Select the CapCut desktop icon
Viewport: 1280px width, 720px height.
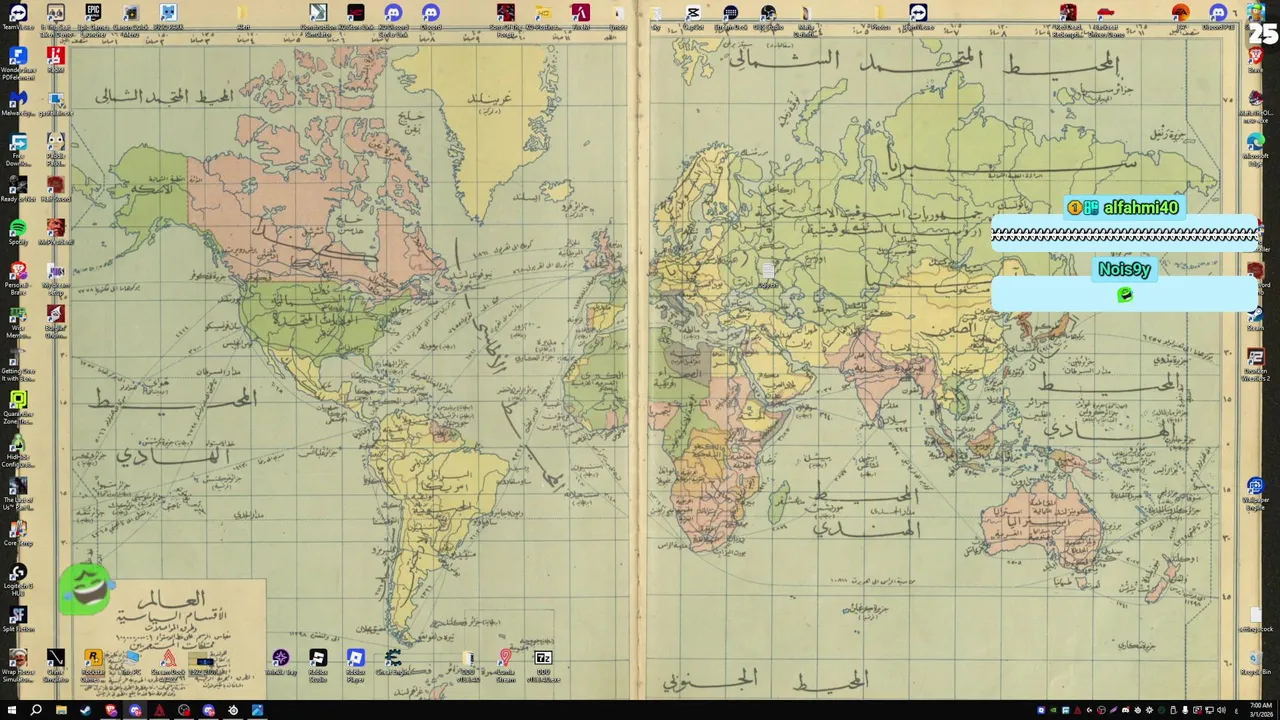coord(693,16)
